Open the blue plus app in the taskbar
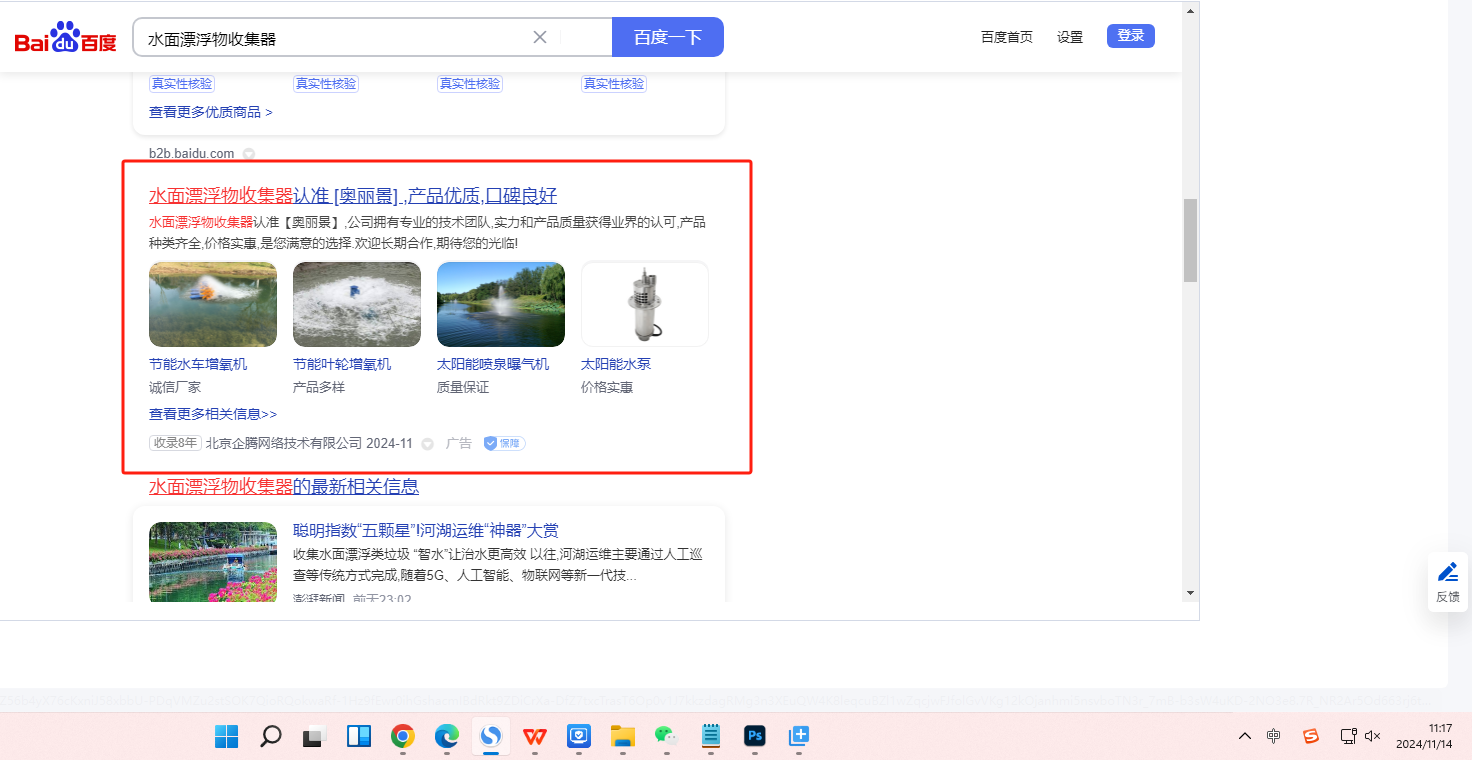 coord(799,737)
